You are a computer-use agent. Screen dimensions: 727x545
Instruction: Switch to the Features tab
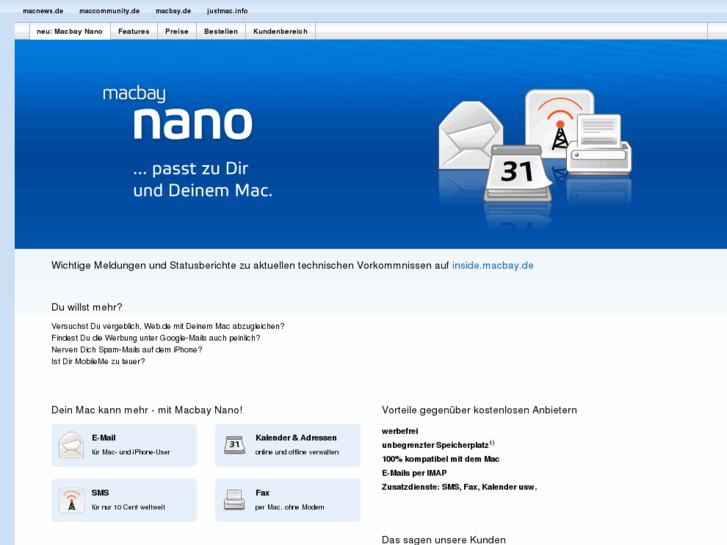click(x=134, y=32)
